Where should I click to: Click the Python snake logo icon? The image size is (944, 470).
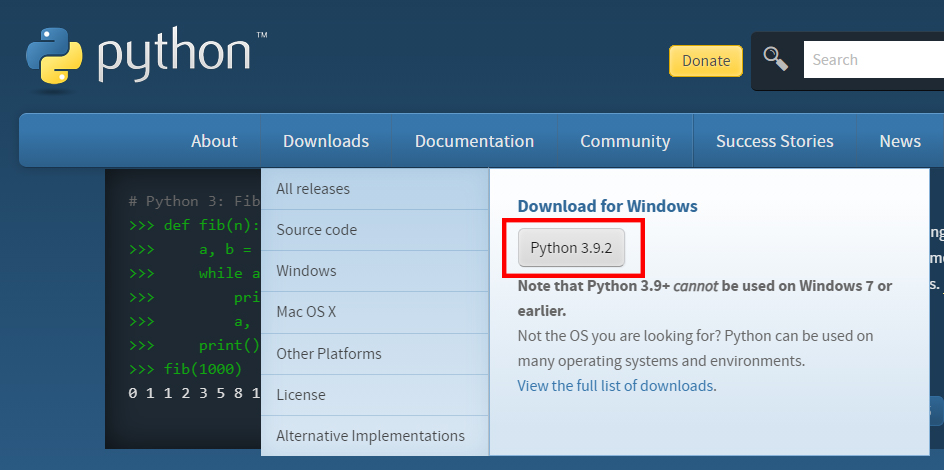point(54,55)
